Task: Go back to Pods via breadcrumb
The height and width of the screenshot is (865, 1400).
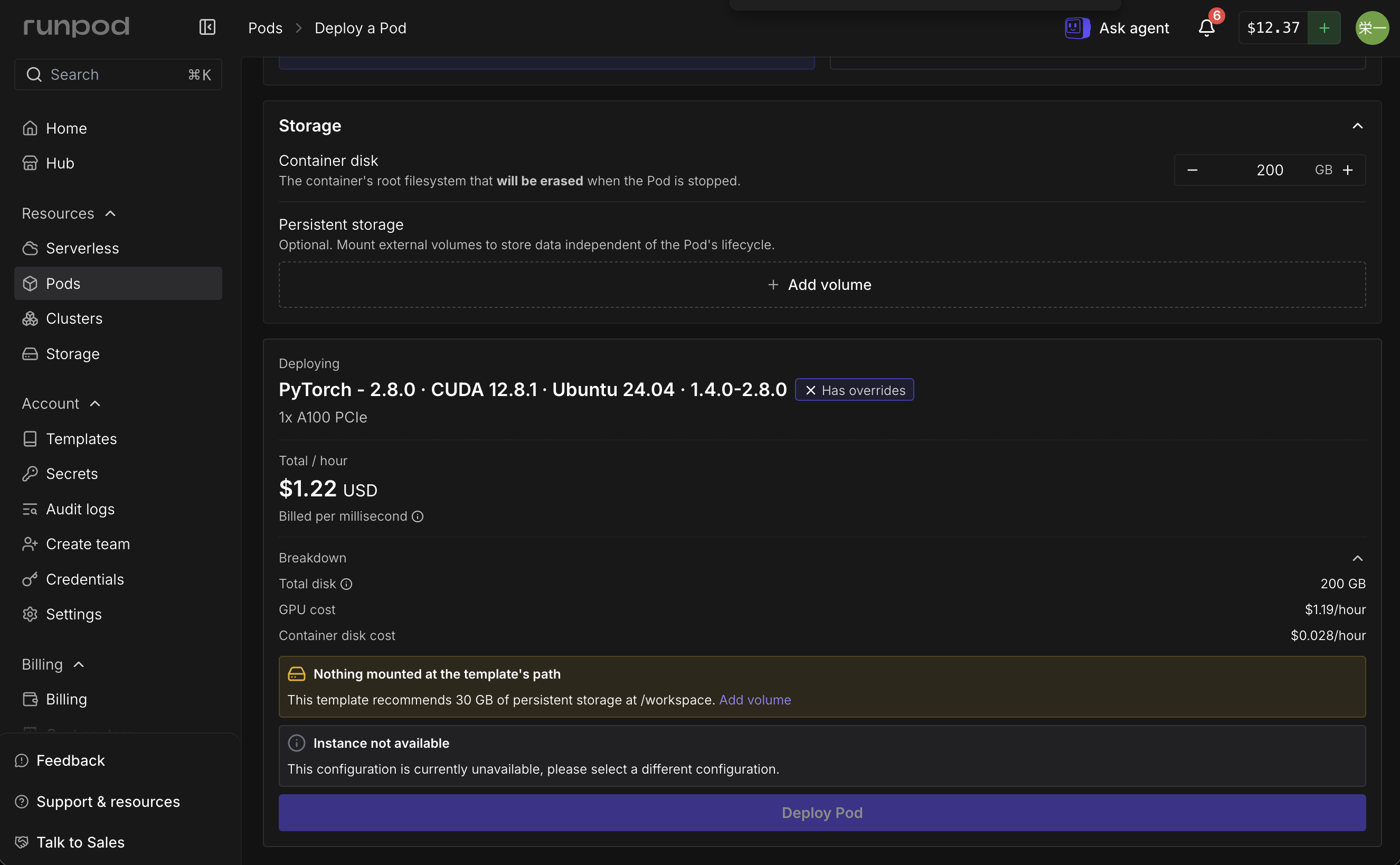Action: (x=266, y=27)
